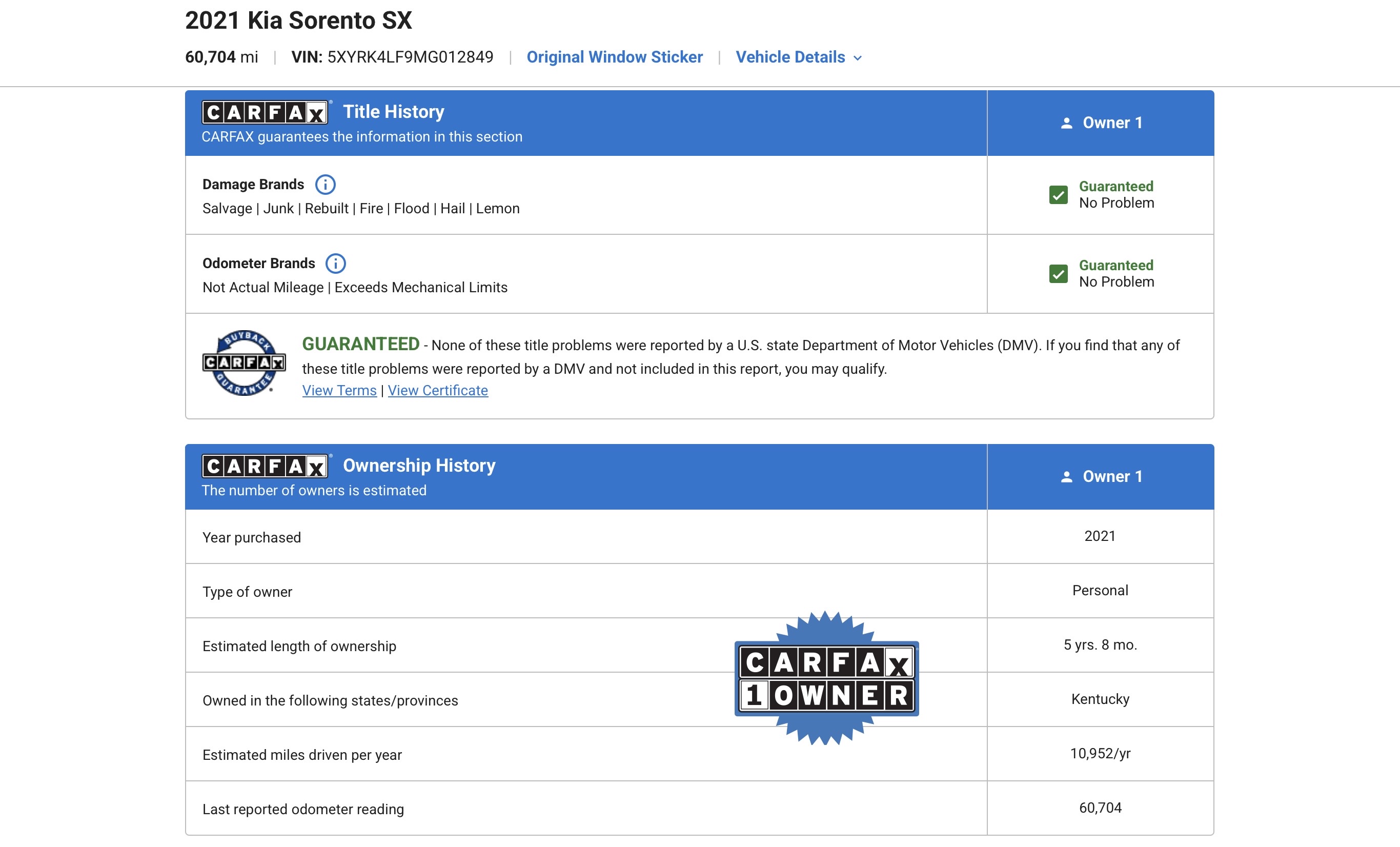Click the Personal owner type value

pyautogui.click(x=1100, y=590)
